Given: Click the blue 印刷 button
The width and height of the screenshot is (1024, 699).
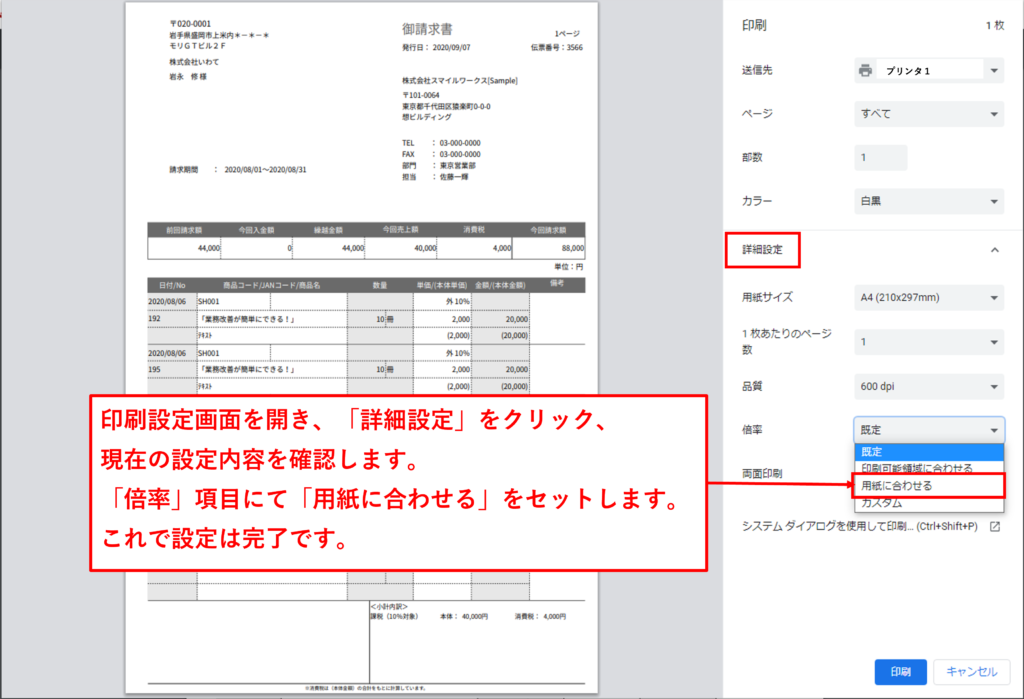Looking at the screenshot, I should coord(900,672).
